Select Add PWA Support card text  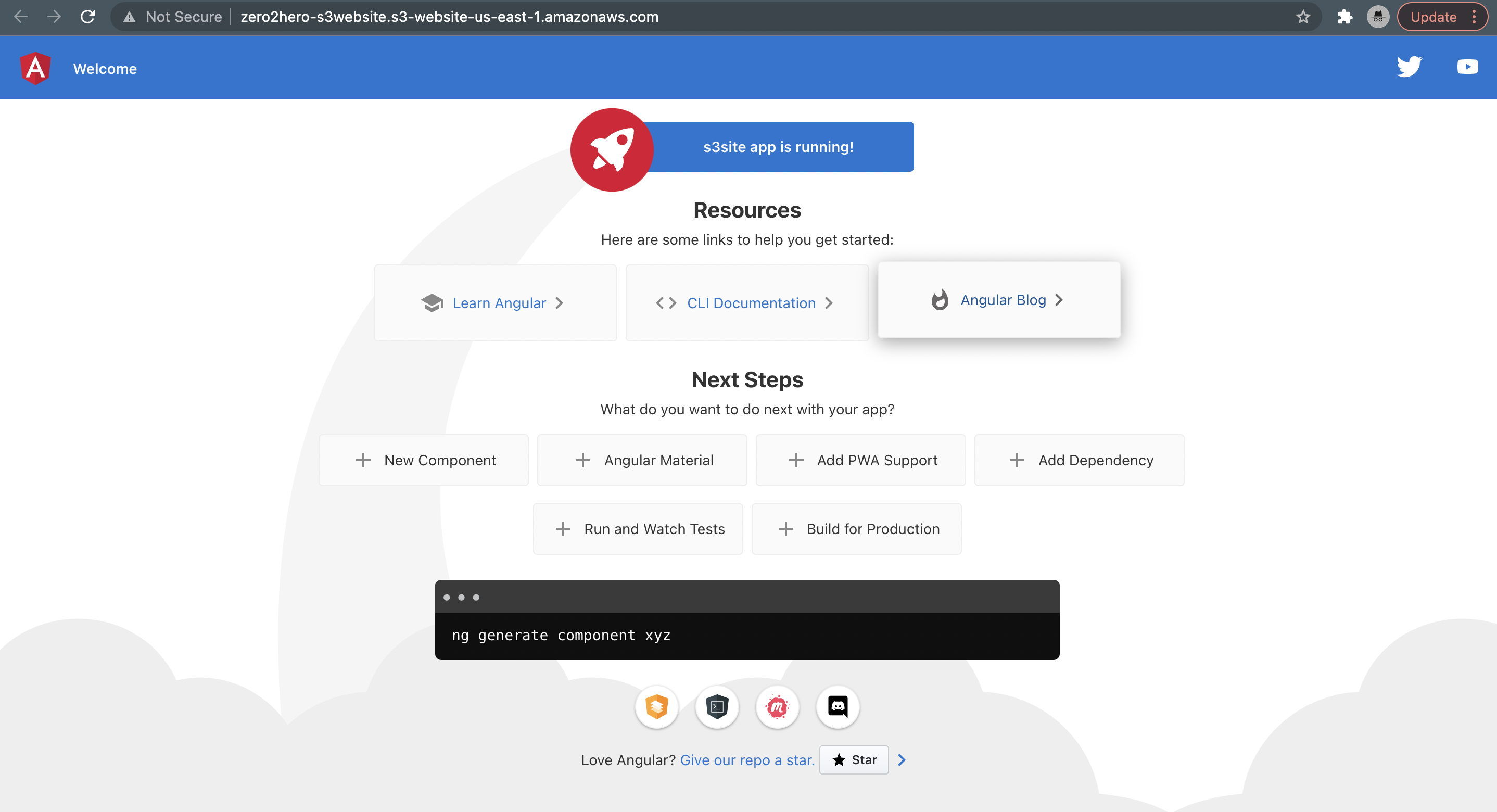[877, 460]
